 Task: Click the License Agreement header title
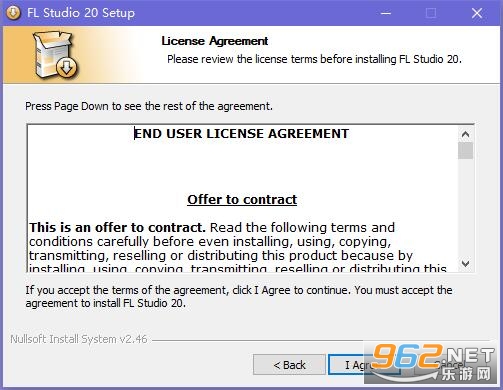[215, 41]
